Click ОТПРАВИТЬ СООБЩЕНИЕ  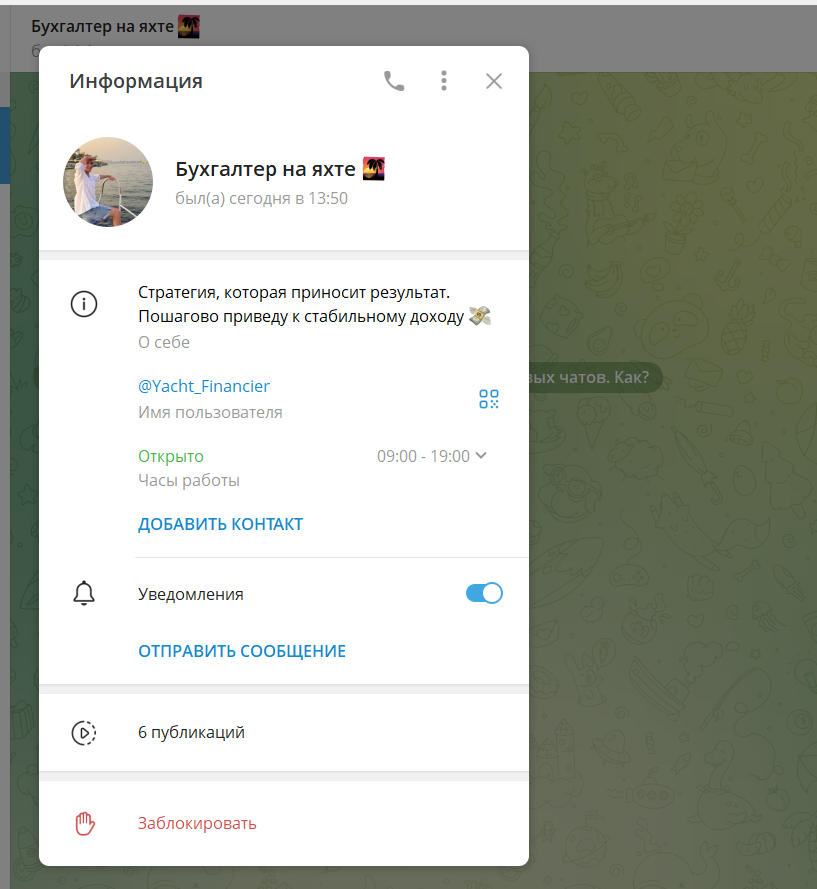tap(241, 650)
